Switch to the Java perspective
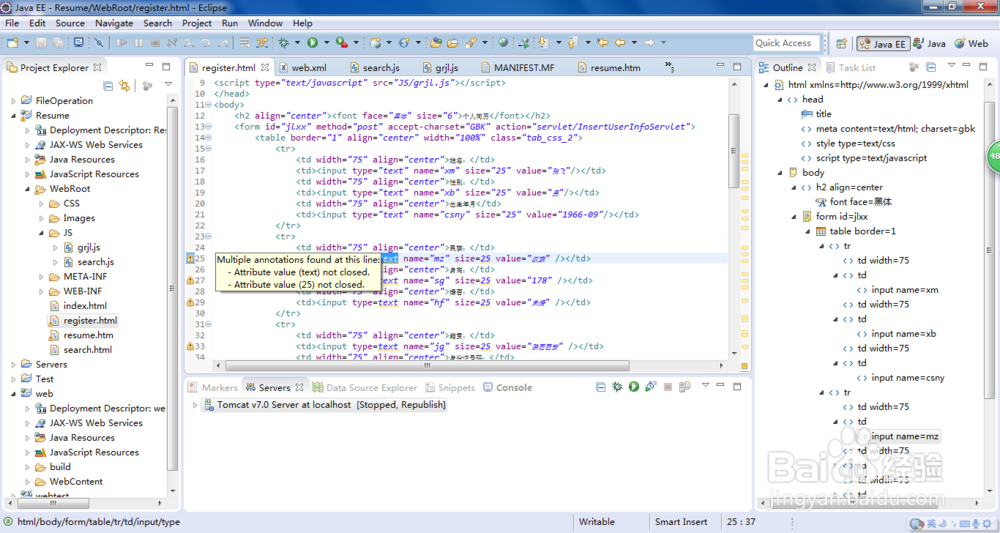This screenshot has height=533, width=1000. click(929, 43)
